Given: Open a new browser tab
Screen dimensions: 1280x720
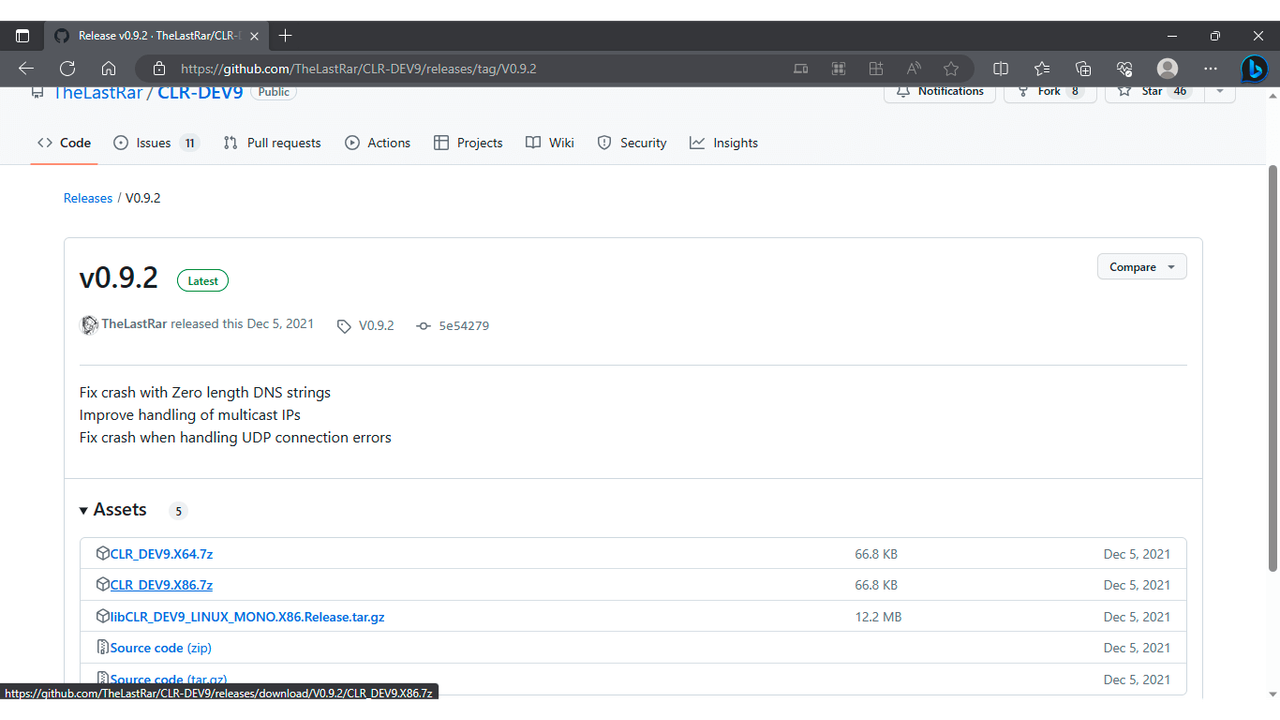Looking at the screenshot, I should click(x=285, y=36).
